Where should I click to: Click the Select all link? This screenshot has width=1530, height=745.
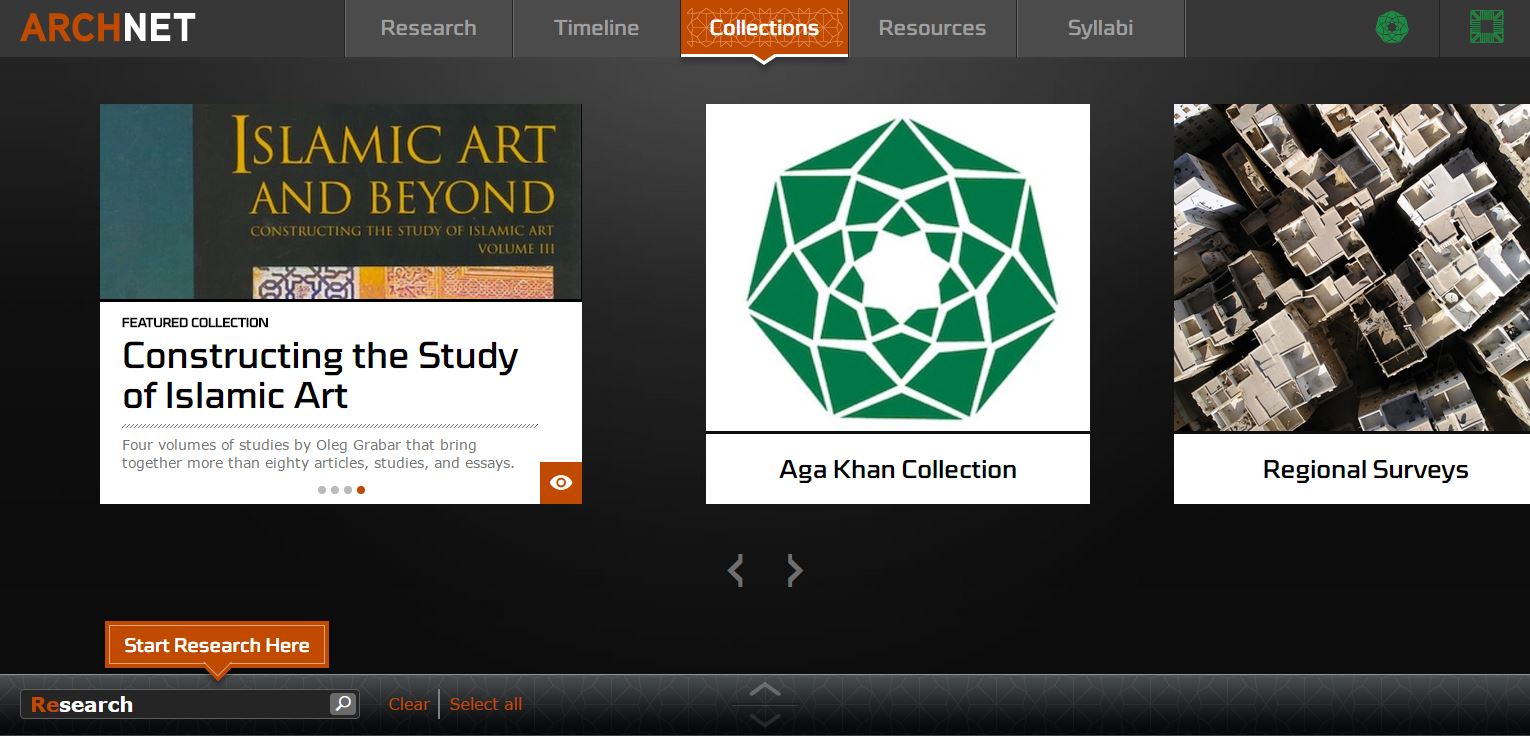click(486, 704)
